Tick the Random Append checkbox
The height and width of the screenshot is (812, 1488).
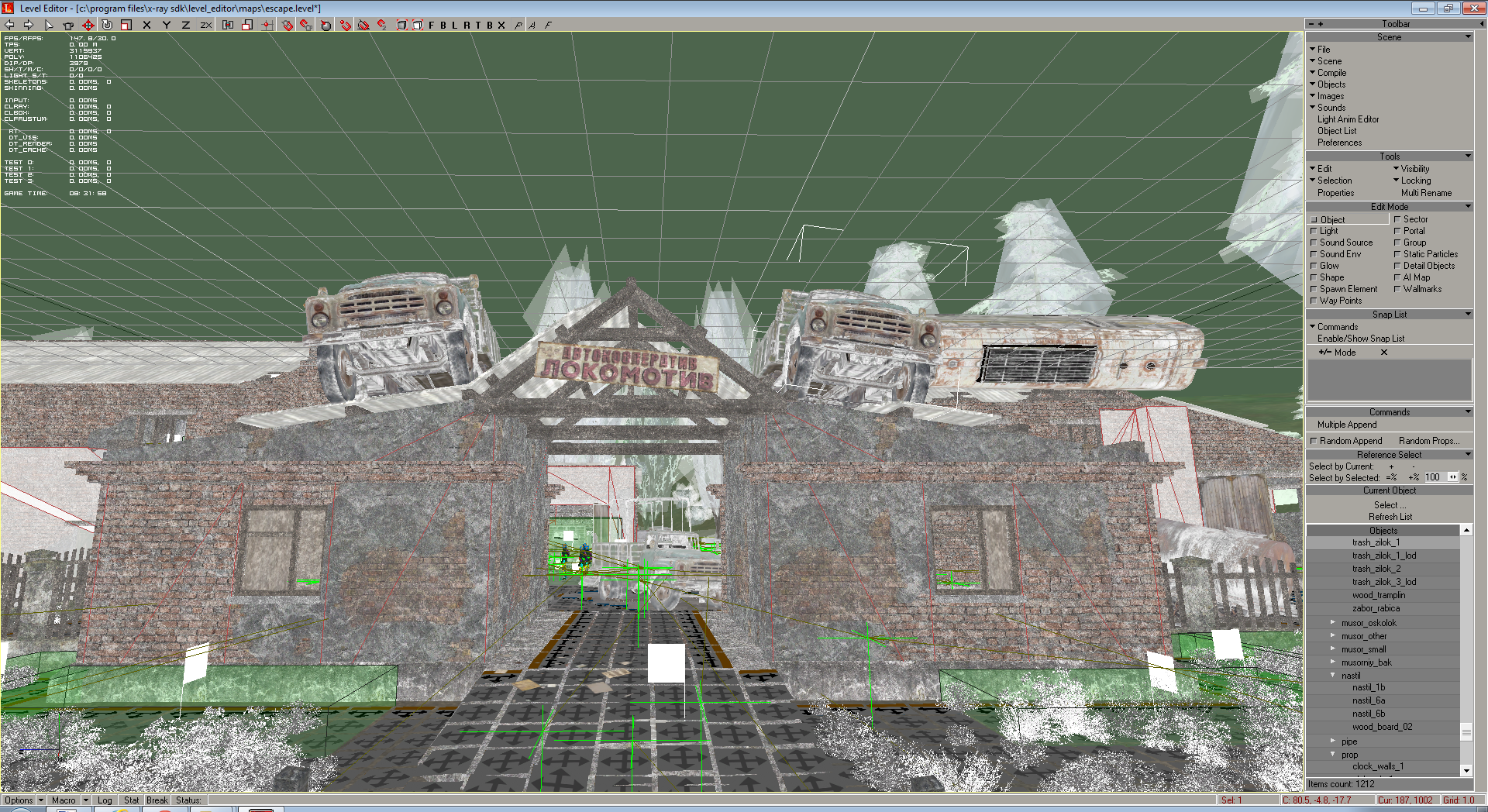(1314, 441)
